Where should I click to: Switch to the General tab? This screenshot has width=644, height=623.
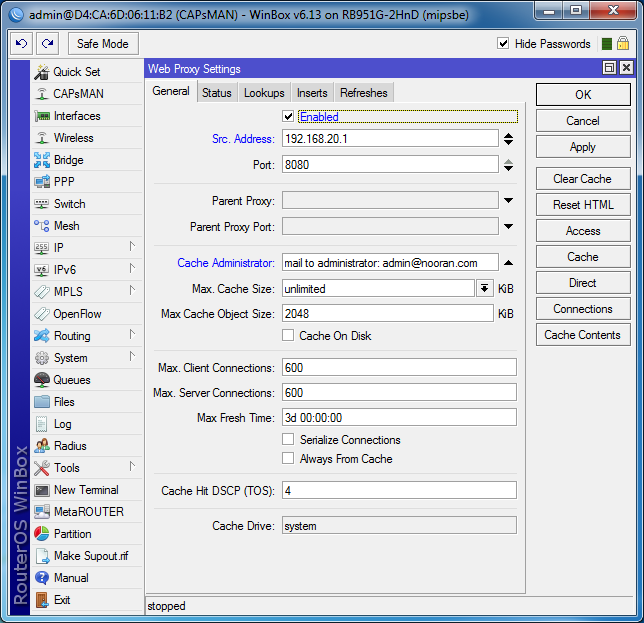coord(171,91)
